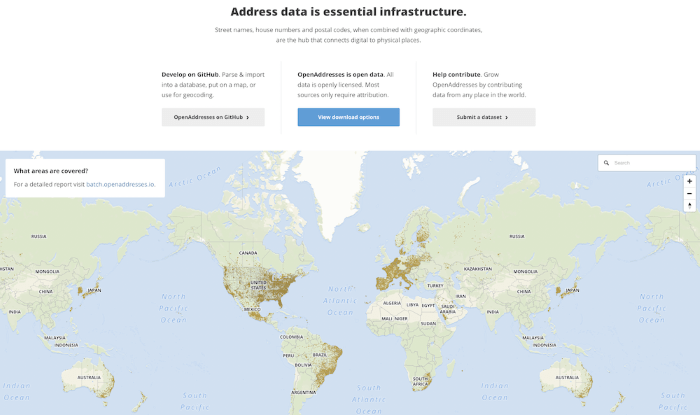700x415 pixels.
Task: Click the arrow on Submit a dataset
Action: (x=506, y=117)
